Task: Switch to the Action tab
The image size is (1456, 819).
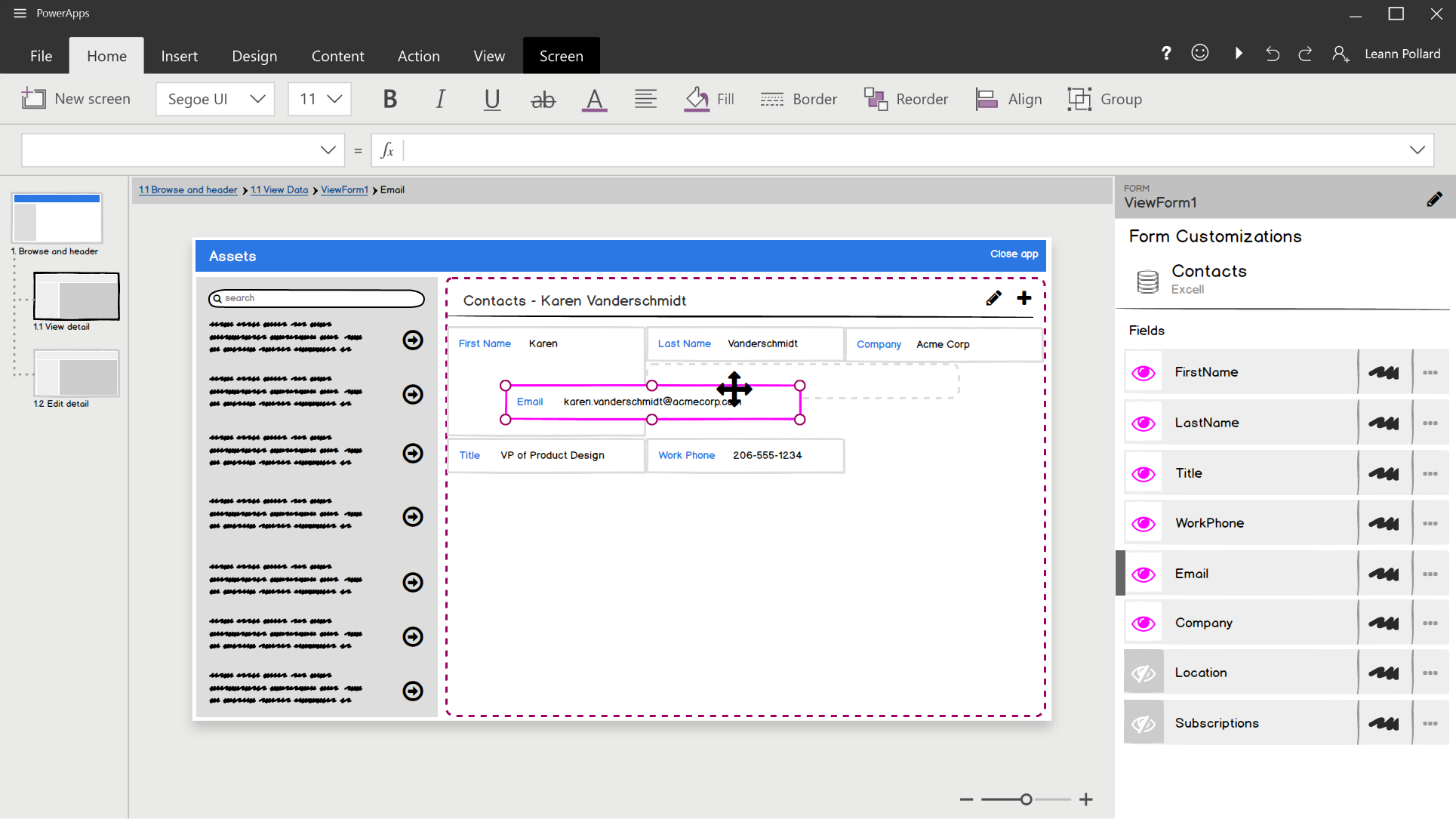Action: [419, 56]
